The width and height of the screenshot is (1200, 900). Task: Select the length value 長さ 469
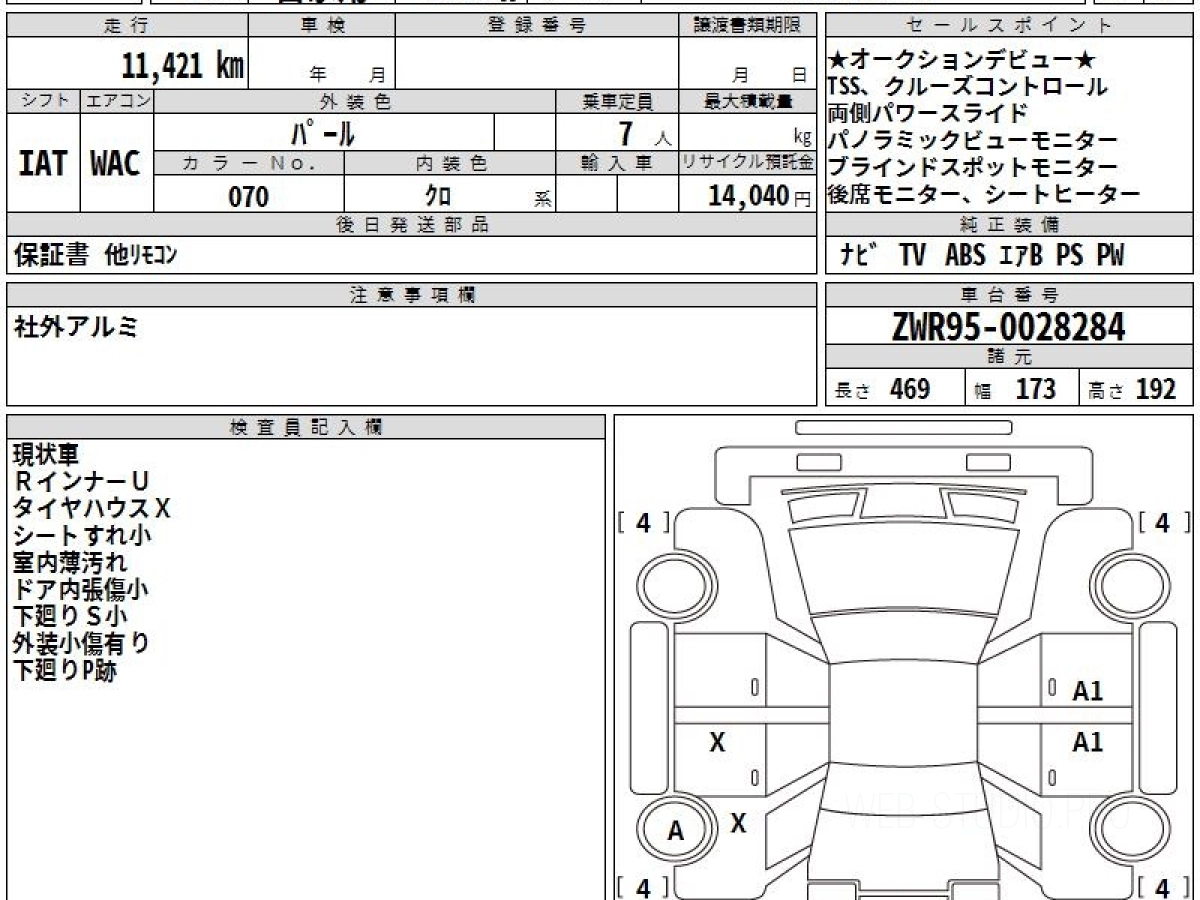point(882,389)
